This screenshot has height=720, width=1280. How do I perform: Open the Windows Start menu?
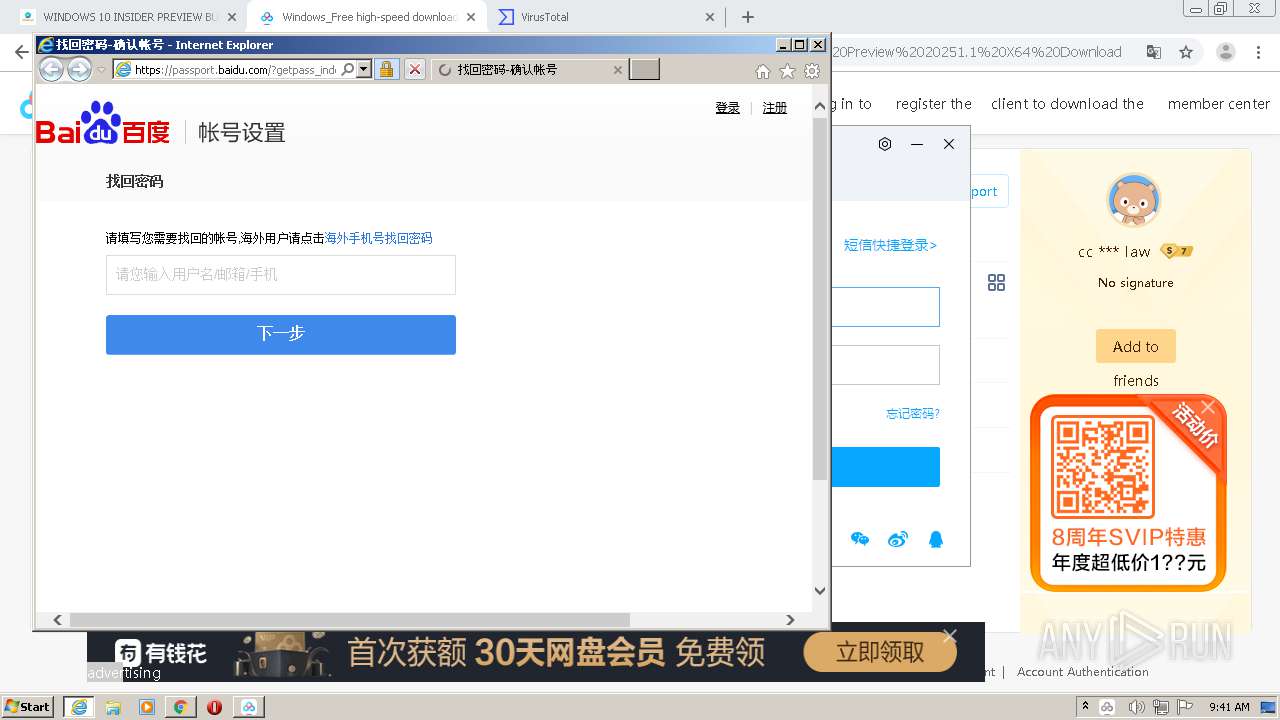(28, 707)
